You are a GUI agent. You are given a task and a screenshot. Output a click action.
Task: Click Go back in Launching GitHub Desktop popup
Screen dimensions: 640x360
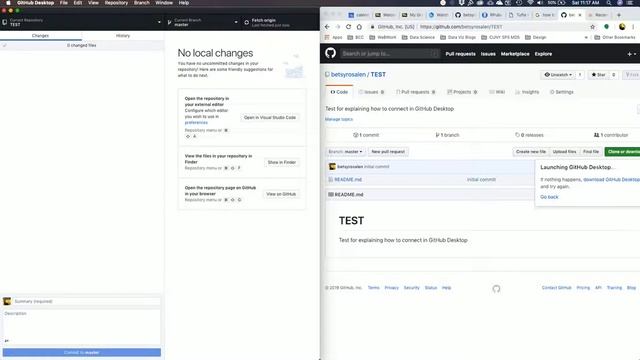[549, 197]
